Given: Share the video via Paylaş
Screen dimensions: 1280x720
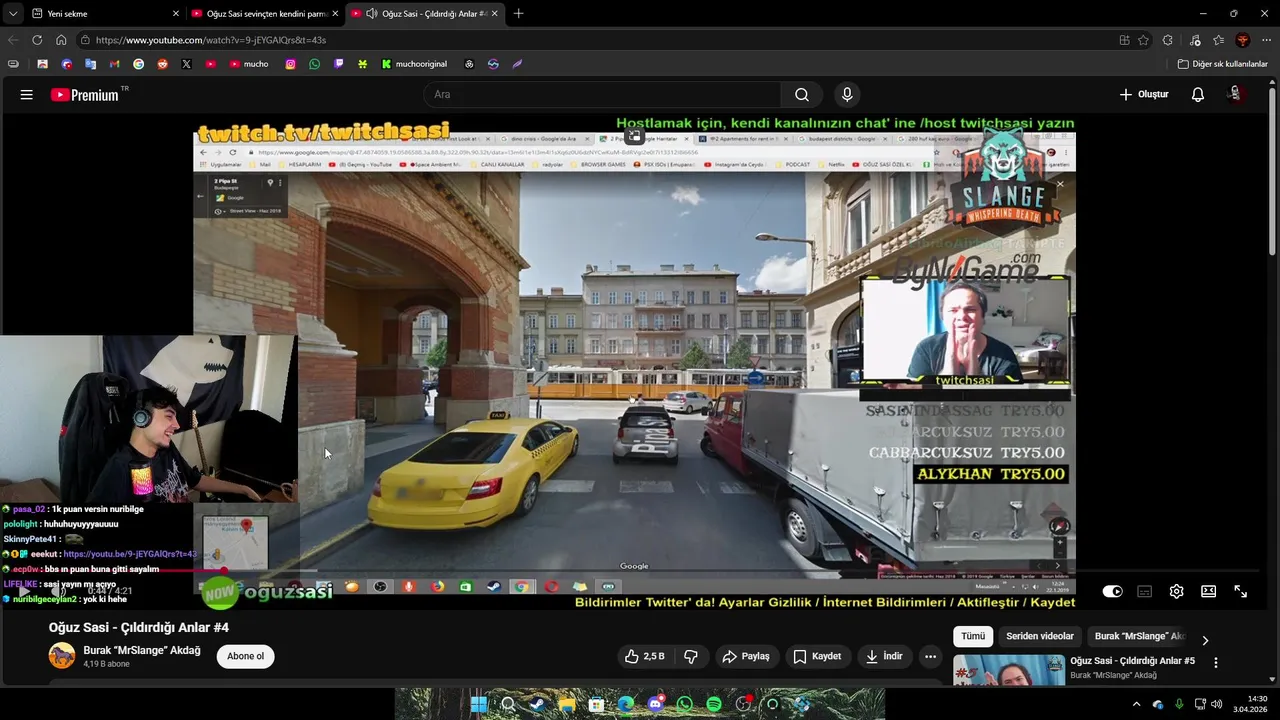Looking at the screenshot, I should (746, 656).
